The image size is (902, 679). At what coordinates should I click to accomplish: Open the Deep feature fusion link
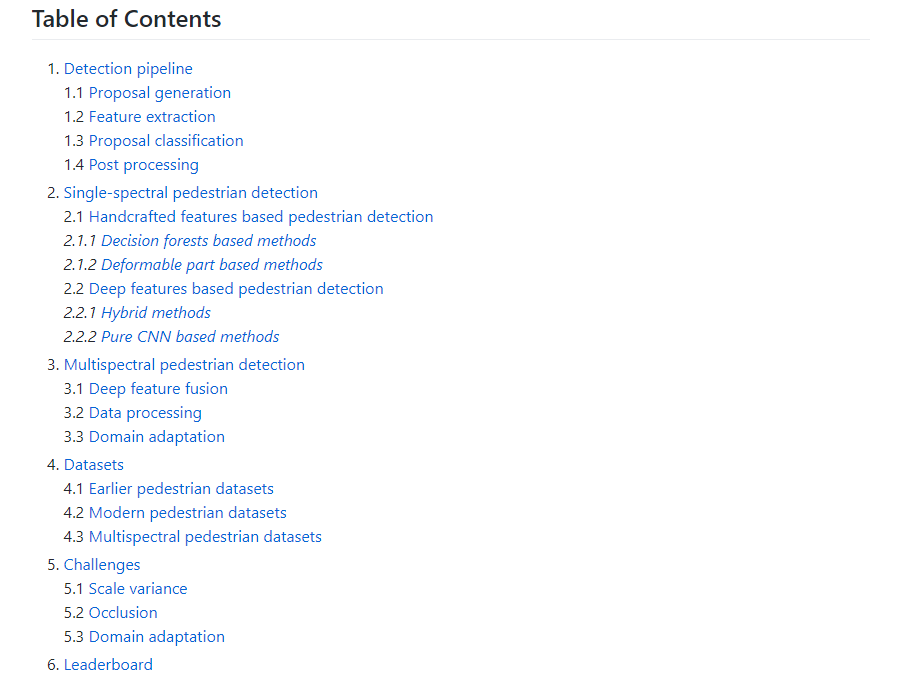[x=158, y=389]
